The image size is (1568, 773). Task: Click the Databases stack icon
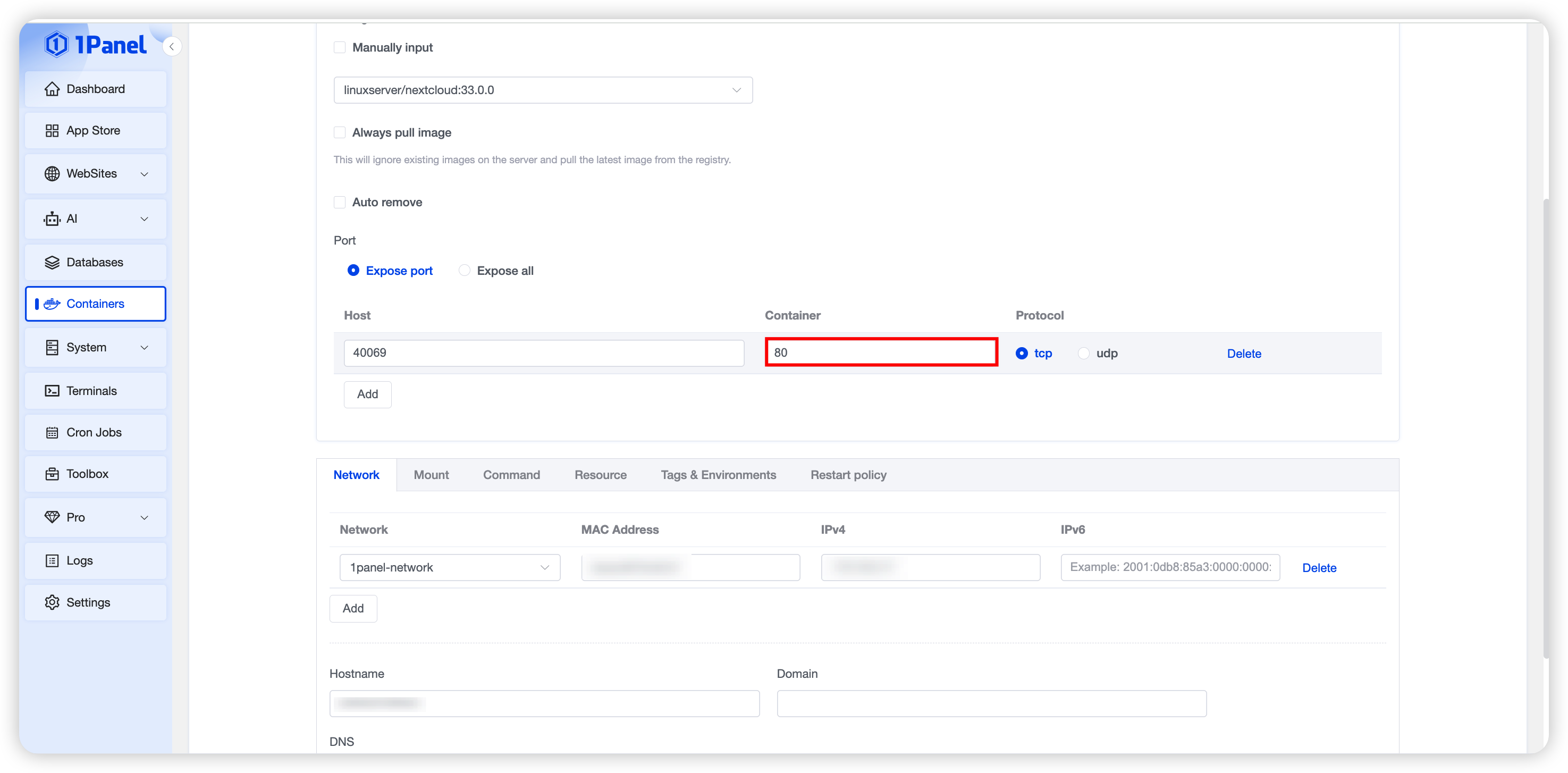52,262
